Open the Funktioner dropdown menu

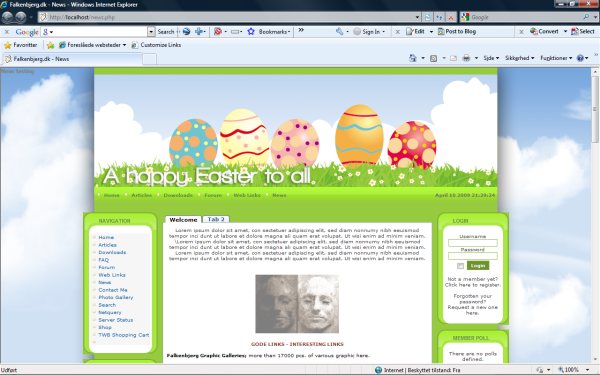point(556,58)
